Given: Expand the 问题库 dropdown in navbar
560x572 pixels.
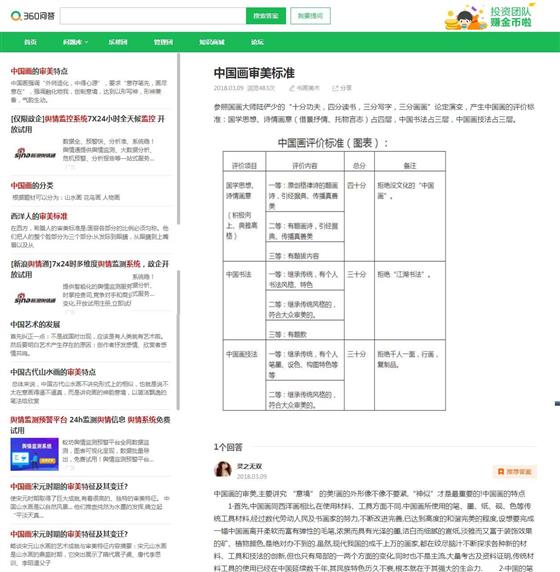Looking at the screenshot, I should (75, 42).
